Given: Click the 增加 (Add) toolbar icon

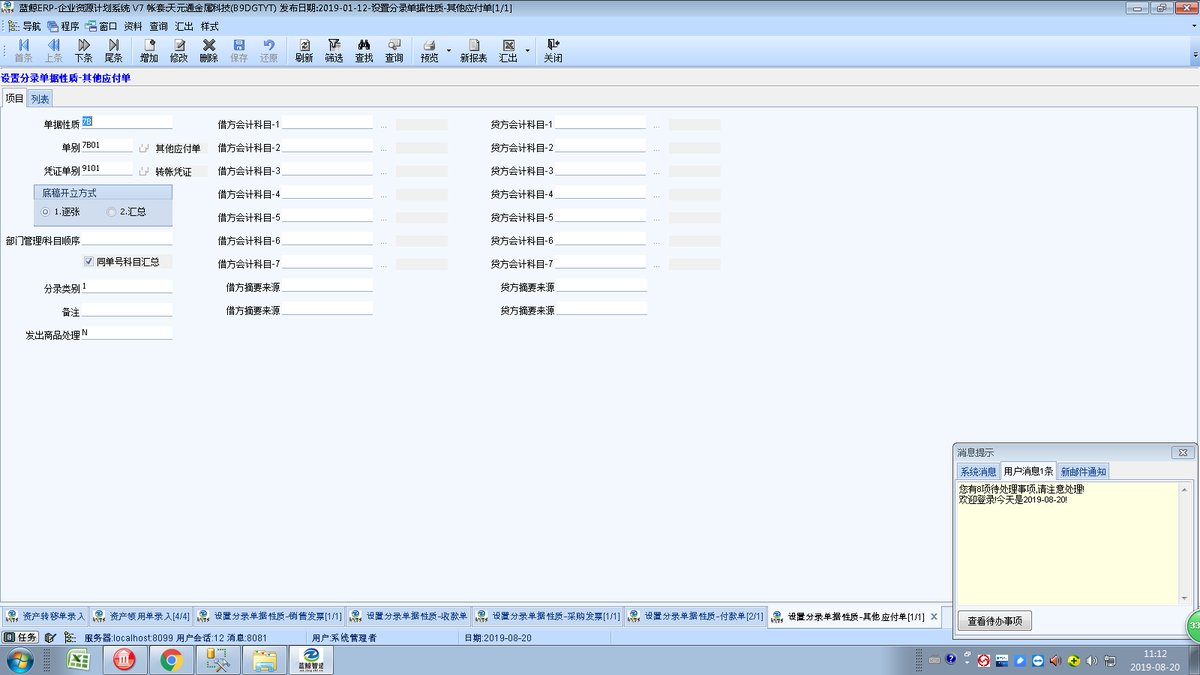Looking at the screenshot, I should (x=149, y=51).
